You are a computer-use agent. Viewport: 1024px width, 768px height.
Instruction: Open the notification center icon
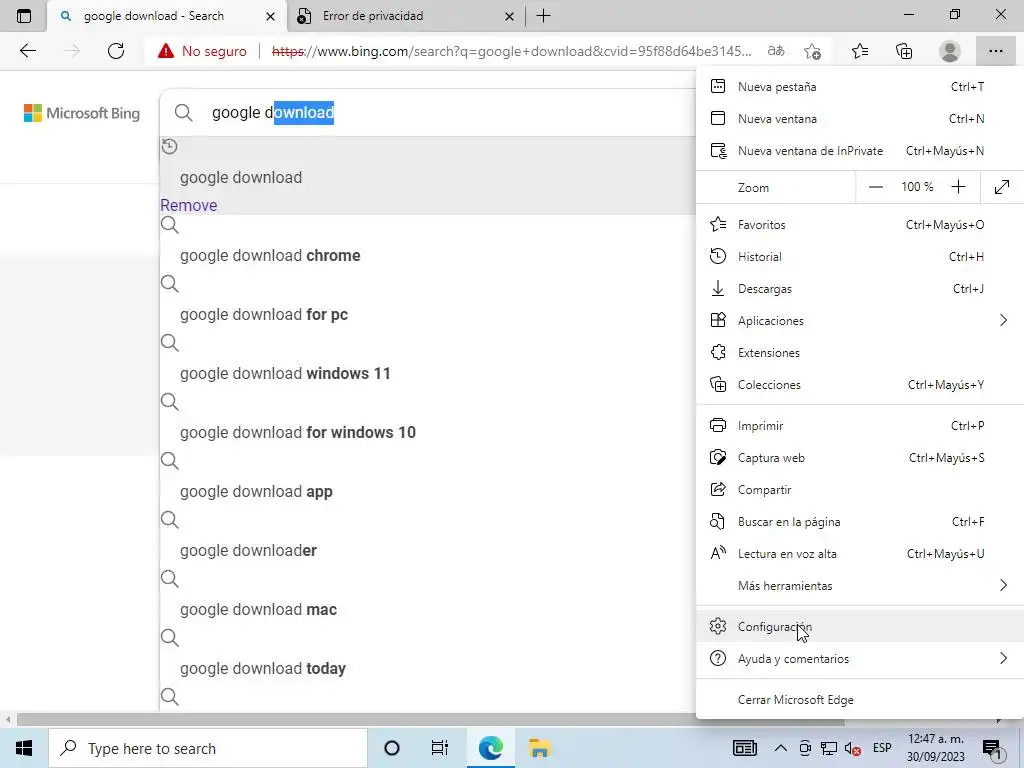[992, 749]
